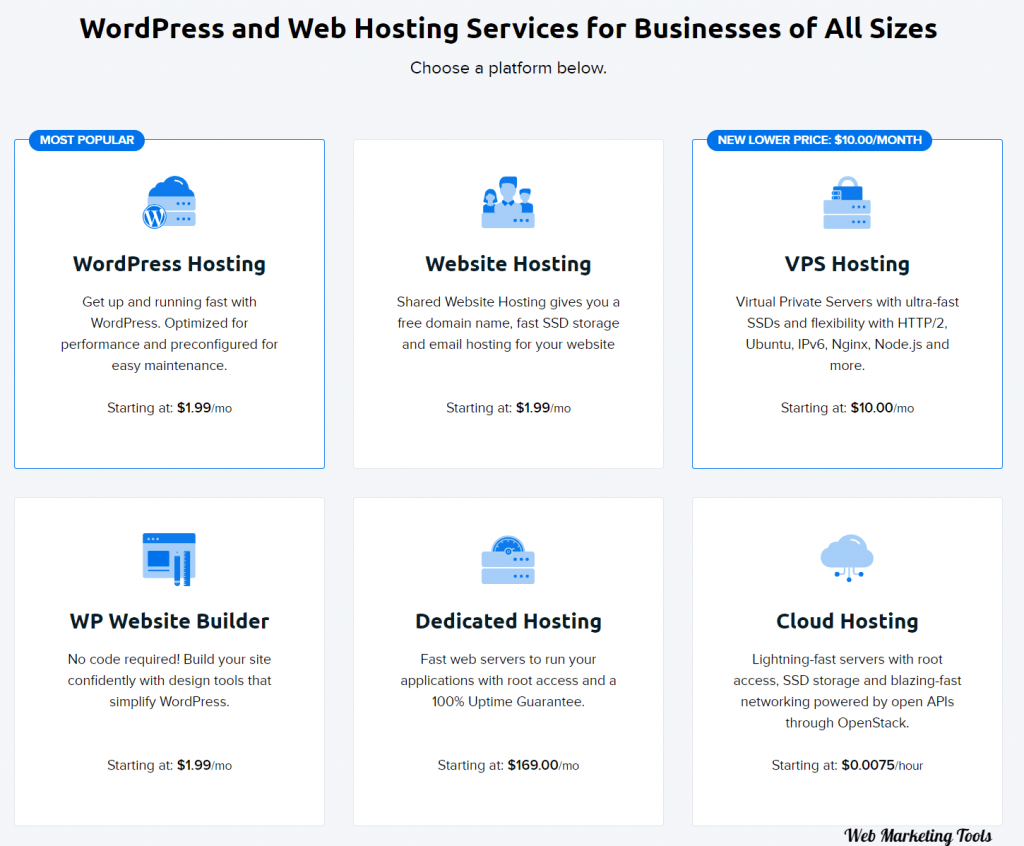Viewport: 1024px width, 846px height.
Task: Click the NEW LOWER PRICE: $10.00/MONTH badge
Action: click(820, 140)
